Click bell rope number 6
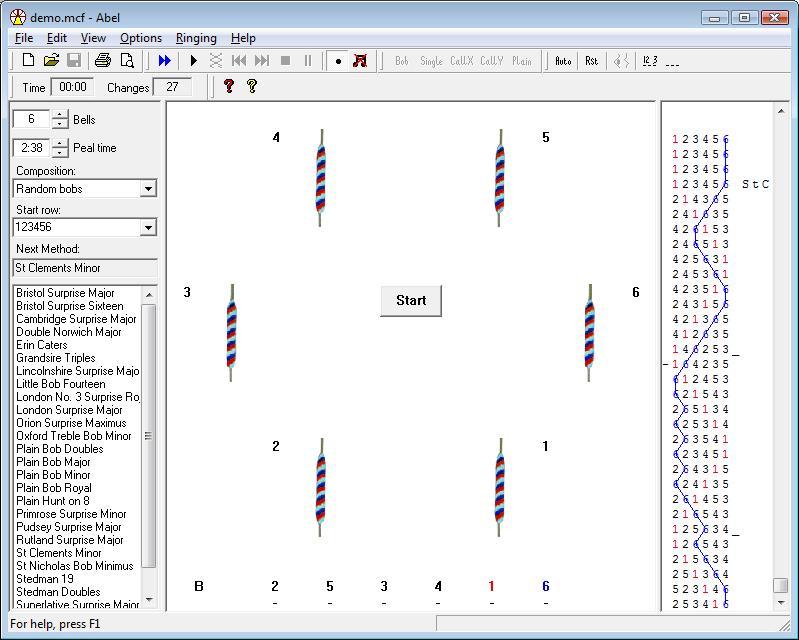This screenshot has height=640, width=799. [x=590, y=333]
